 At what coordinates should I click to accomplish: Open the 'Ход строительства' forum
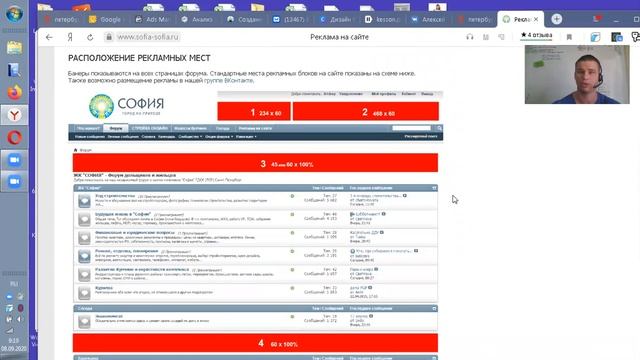(115, 196)
